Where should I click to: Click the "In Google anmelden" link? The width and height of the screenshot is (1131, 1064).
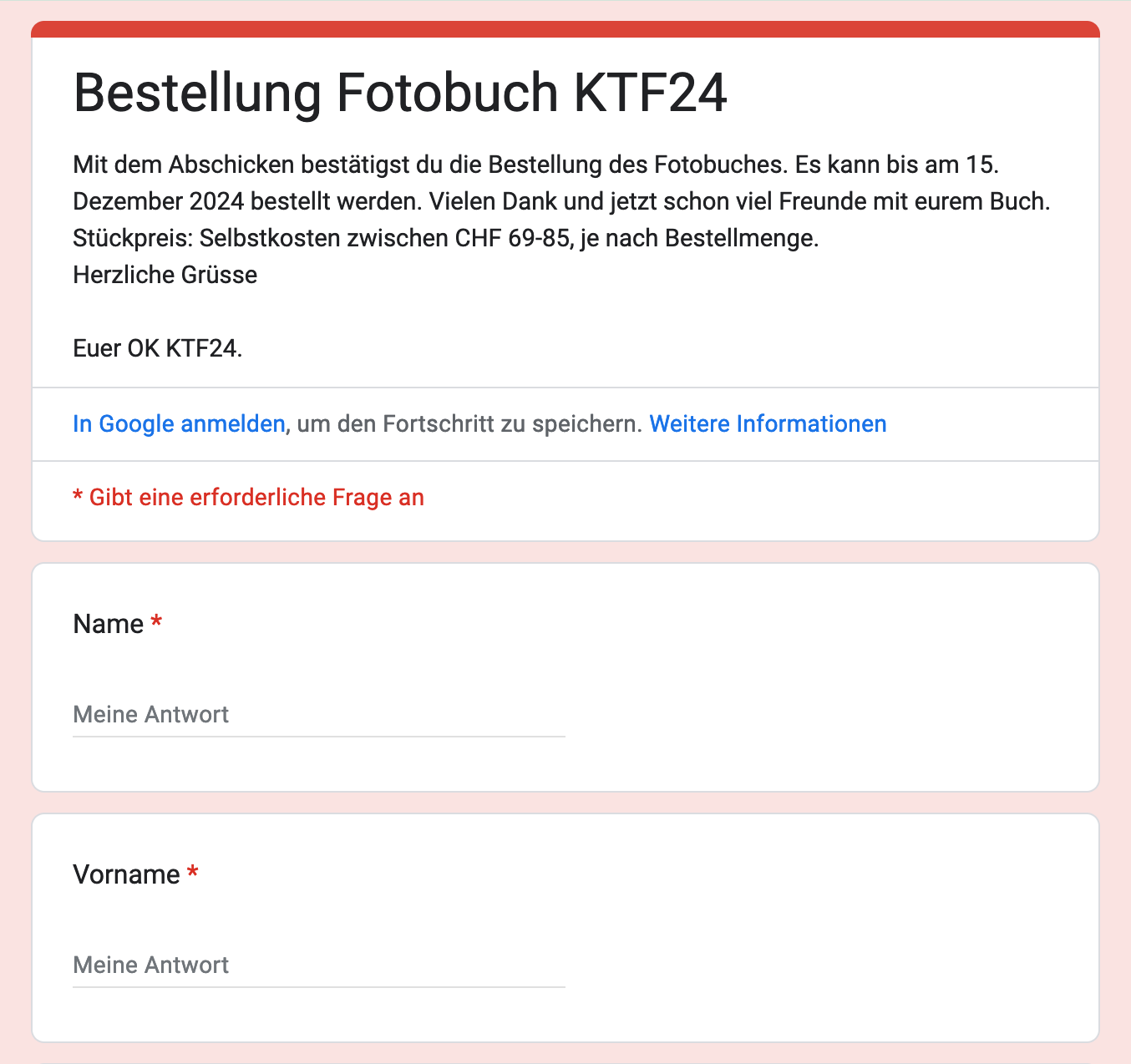tap(179, 424)
